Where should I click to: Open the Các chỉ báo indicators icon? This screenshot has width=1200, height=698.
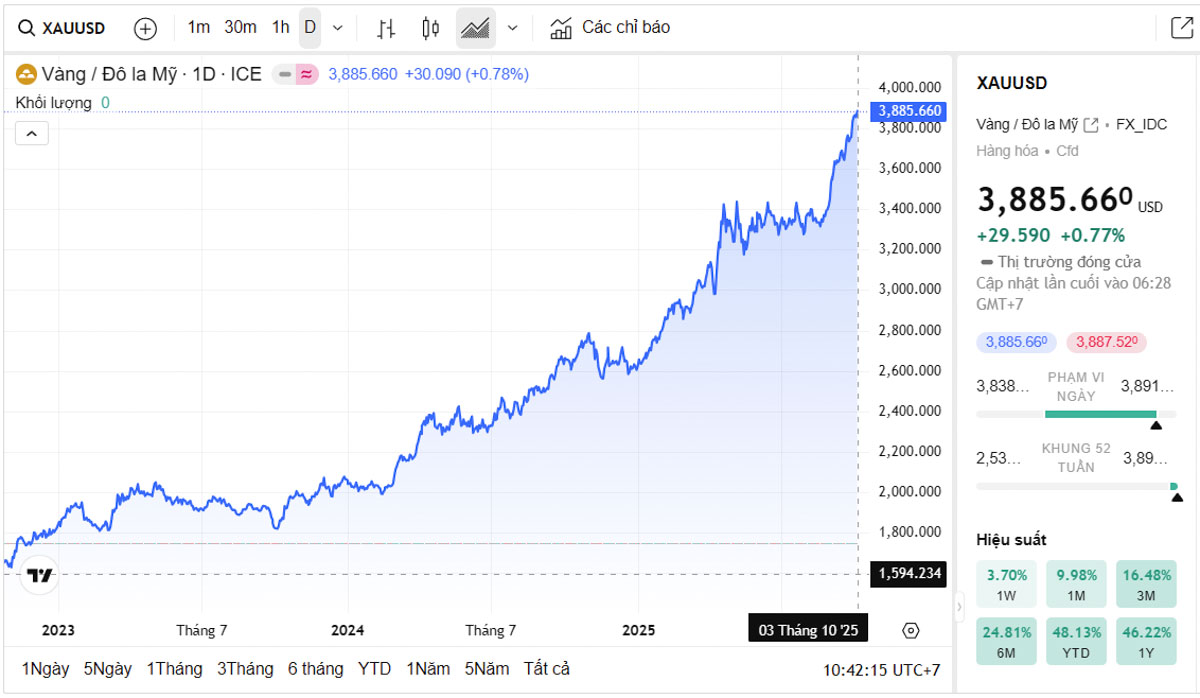tap(562, 28)
